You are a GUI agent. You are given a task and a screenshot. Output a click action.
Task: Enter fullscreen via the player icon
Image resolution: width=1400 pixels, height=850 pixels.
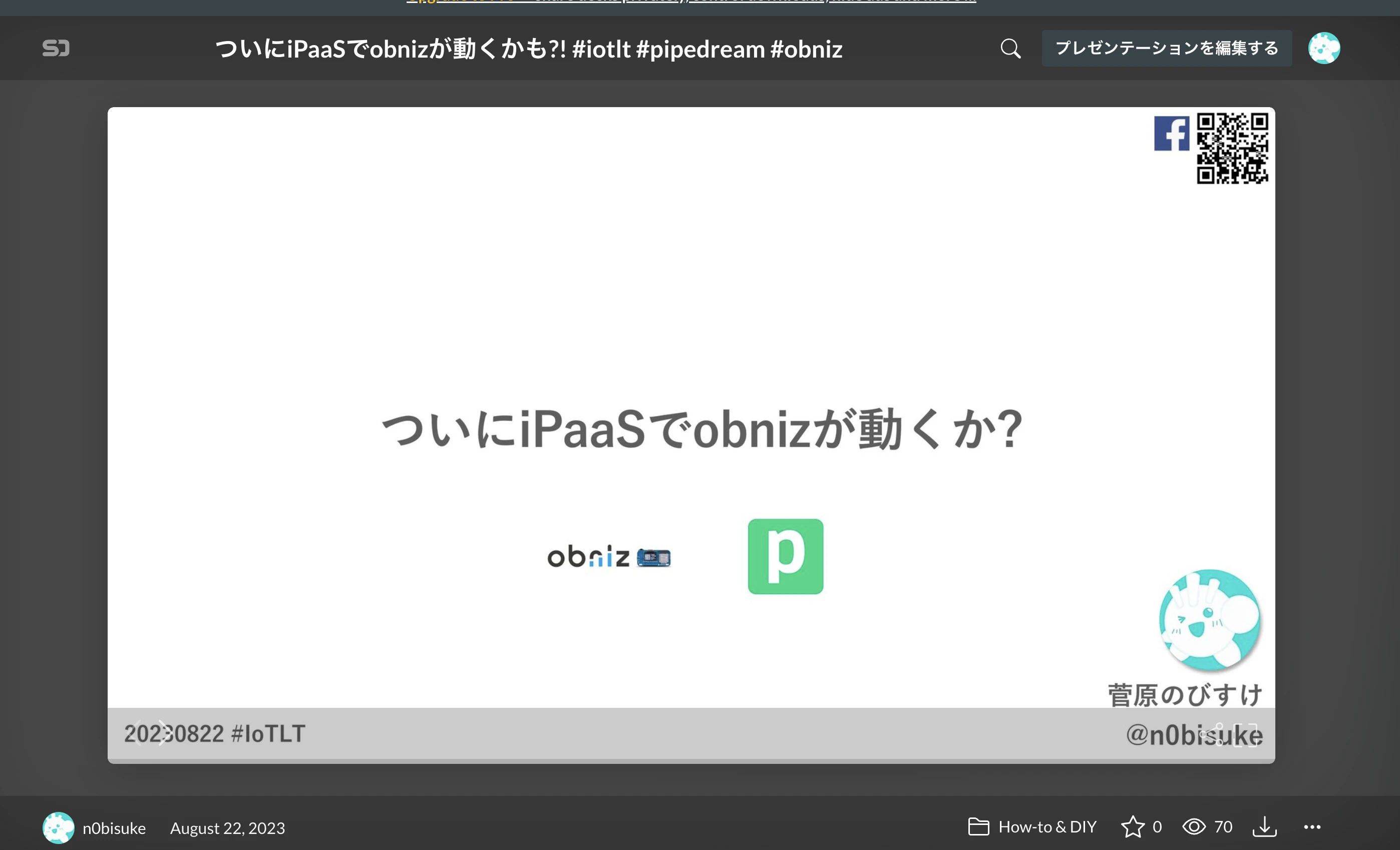tap(1245, 735)
